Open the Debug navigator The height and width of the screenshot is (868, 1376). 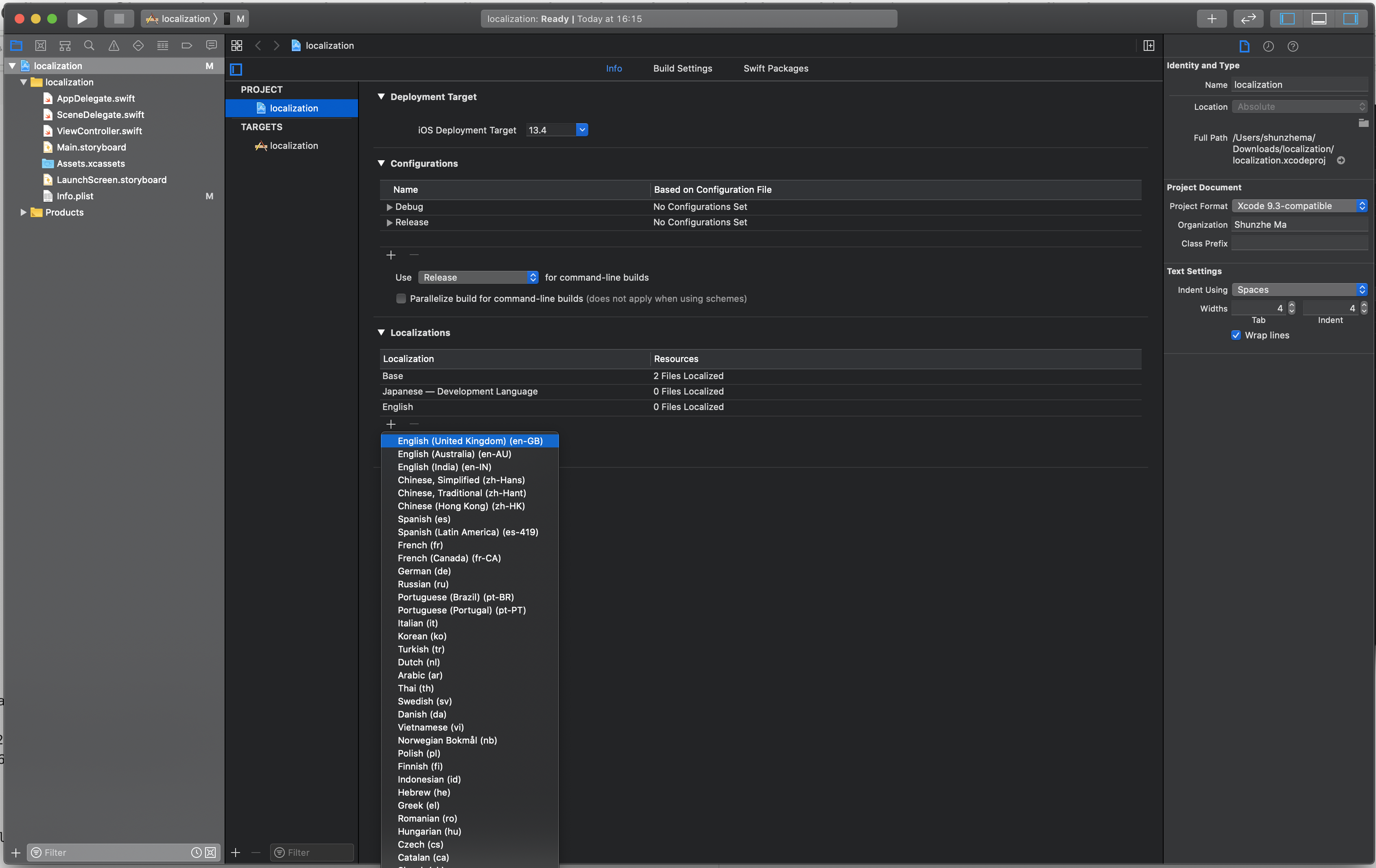163,45
